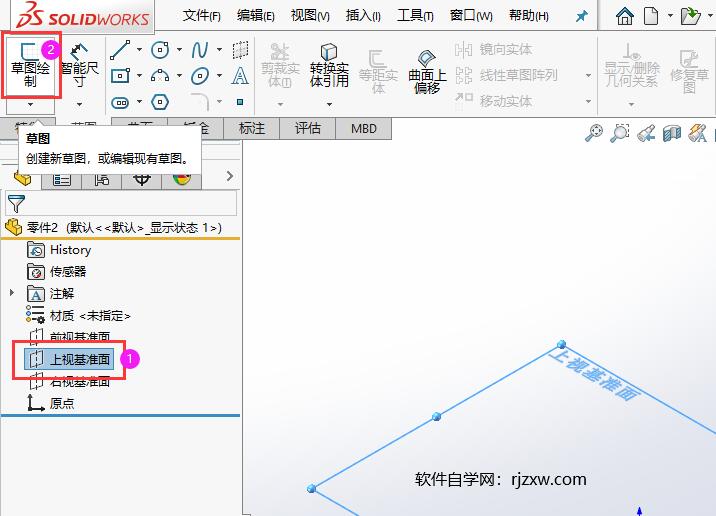
Task: Open 草图绘制 dropdown arrow
Action: pyautogui.click(x=30, y=105)
